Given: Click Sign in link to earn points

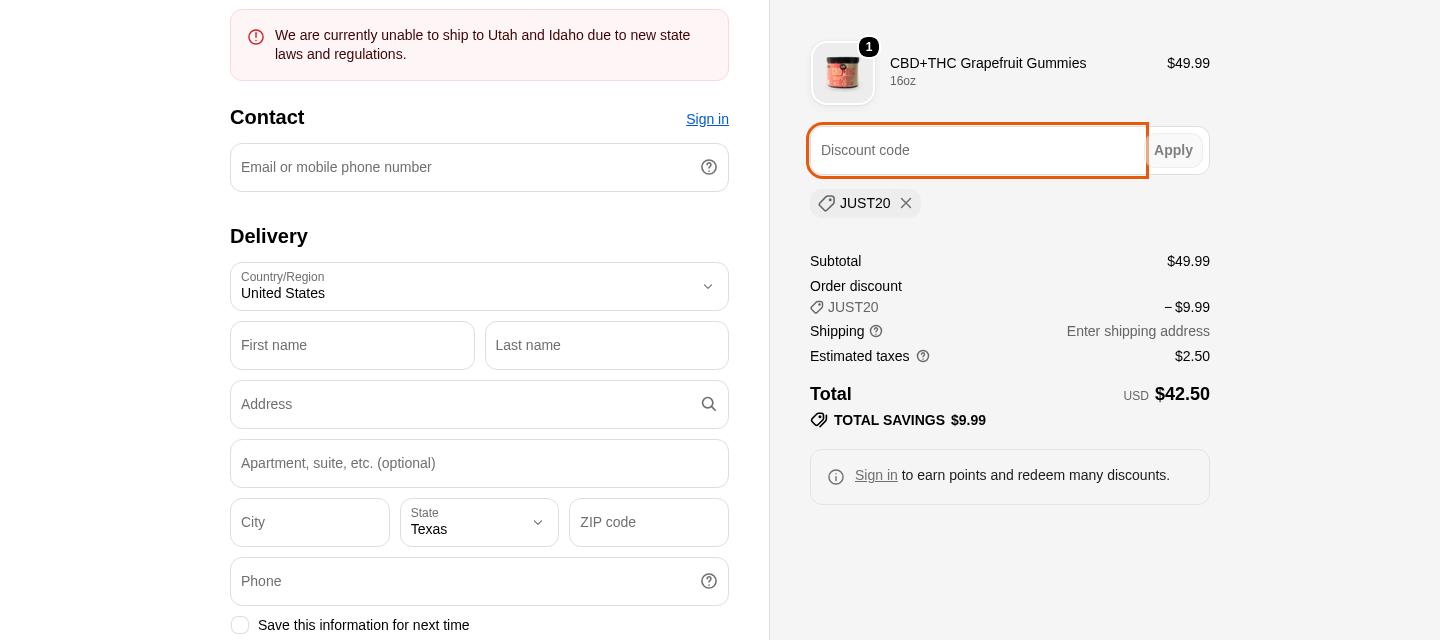Looking at the screenshot, I should pos(876,475).
